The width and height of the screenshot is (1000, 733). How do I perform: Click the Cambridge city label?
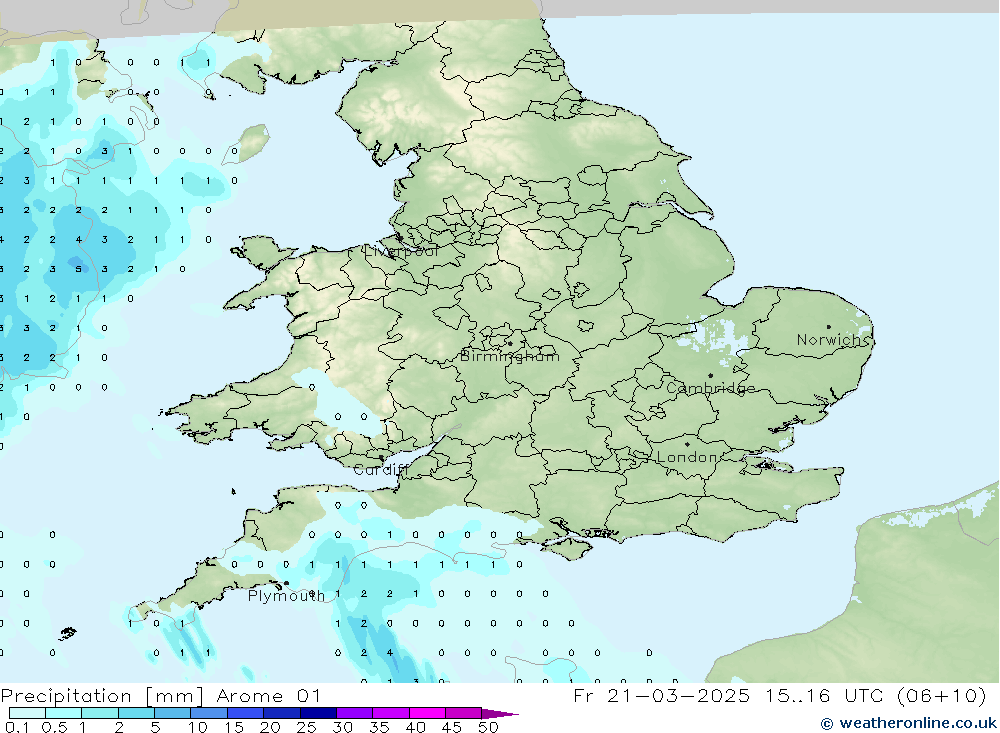pyautogui.click(x=710, y=388)
